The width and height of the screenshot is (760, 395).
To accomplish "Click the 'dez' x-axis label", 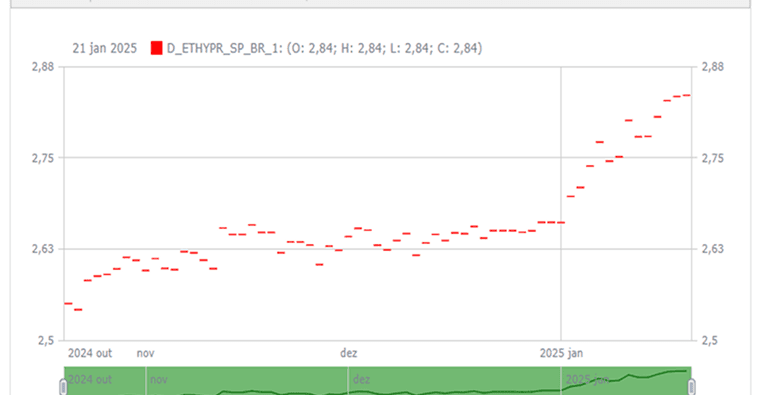I will click(x=348, y=353).
